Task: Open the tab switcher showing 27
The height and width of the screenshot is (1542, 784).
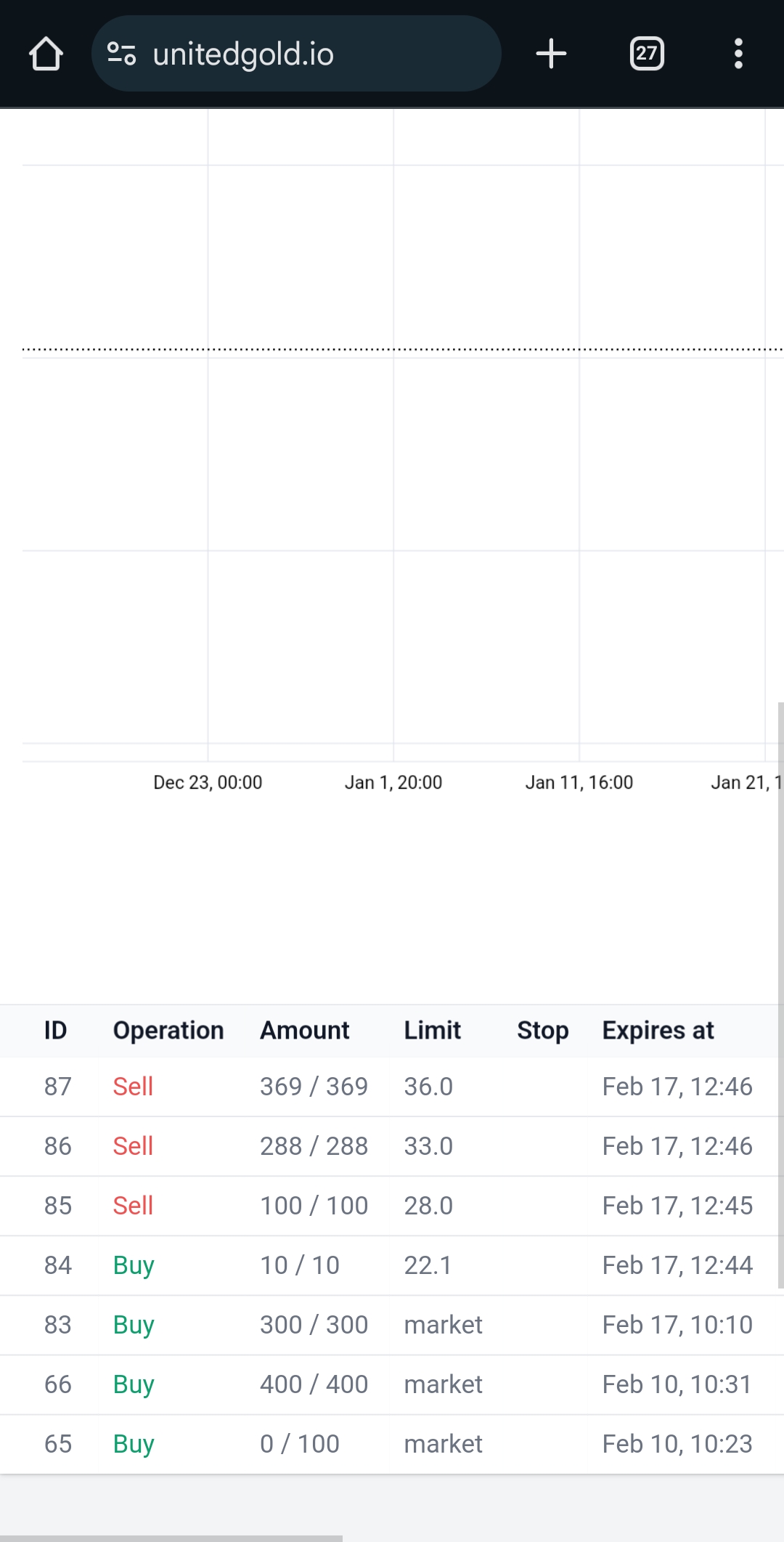Action: click(646, 54)
